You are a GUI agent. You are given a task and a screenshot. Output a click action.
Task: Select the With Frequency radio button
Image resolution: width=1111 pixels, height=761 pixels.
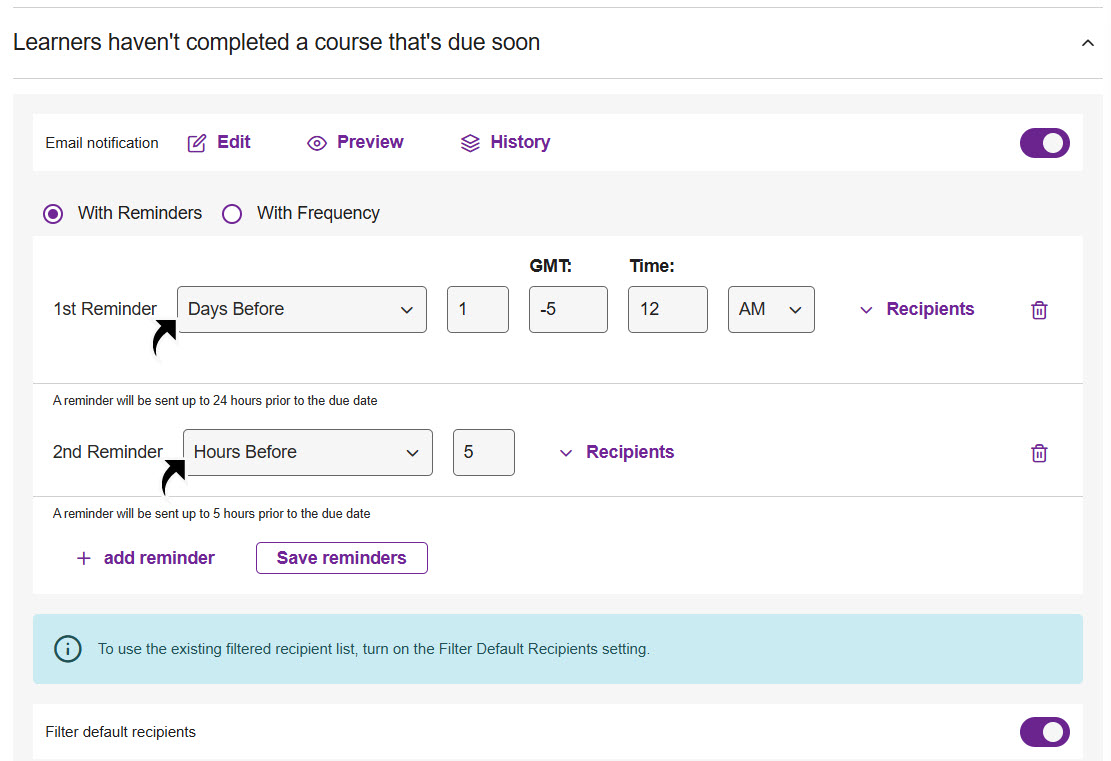232,213
